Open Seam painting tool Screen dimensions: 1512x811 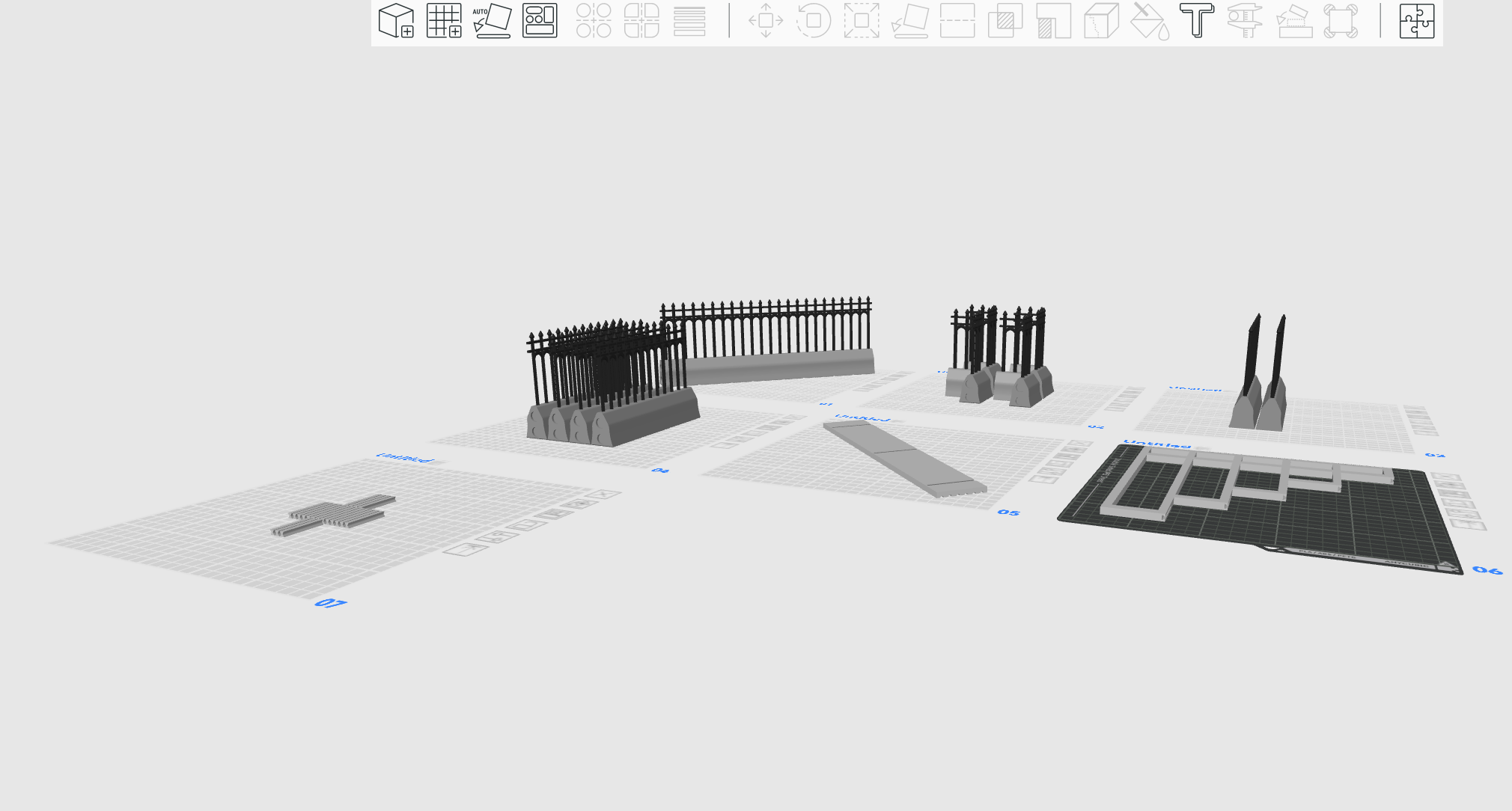tap(1101, 20)
